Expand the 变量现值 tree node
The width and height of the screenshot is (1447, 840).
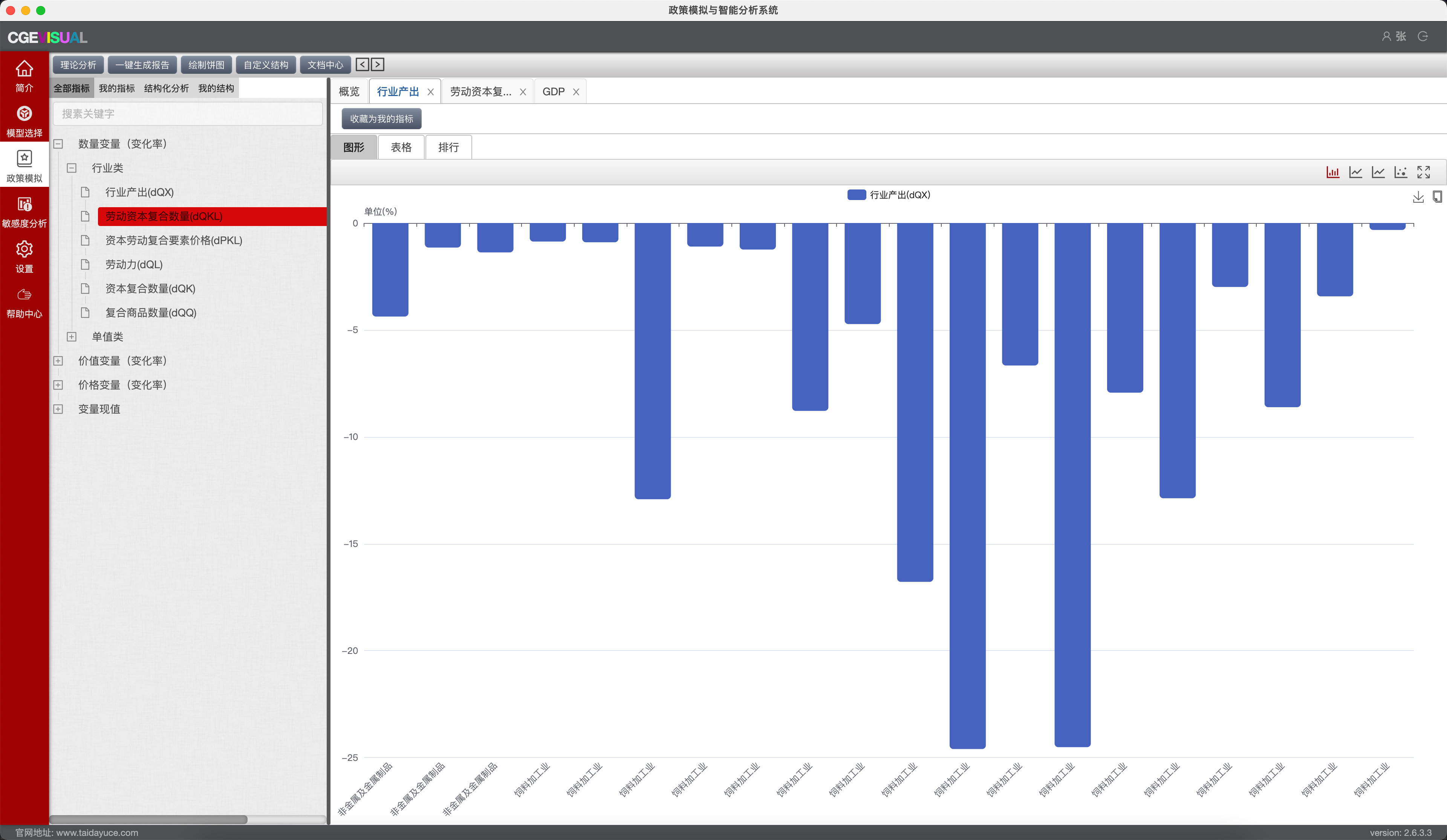pos(58,409)
